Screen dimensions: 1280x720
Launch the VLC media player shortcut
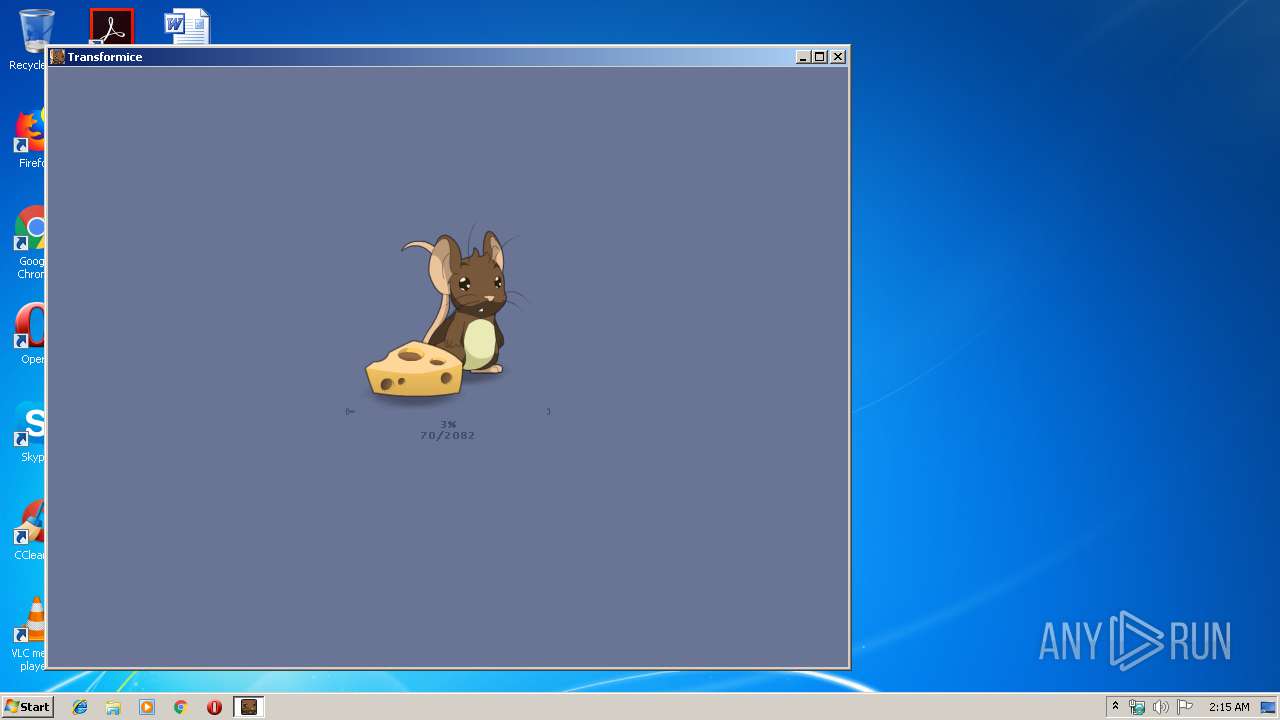[30, 633]
